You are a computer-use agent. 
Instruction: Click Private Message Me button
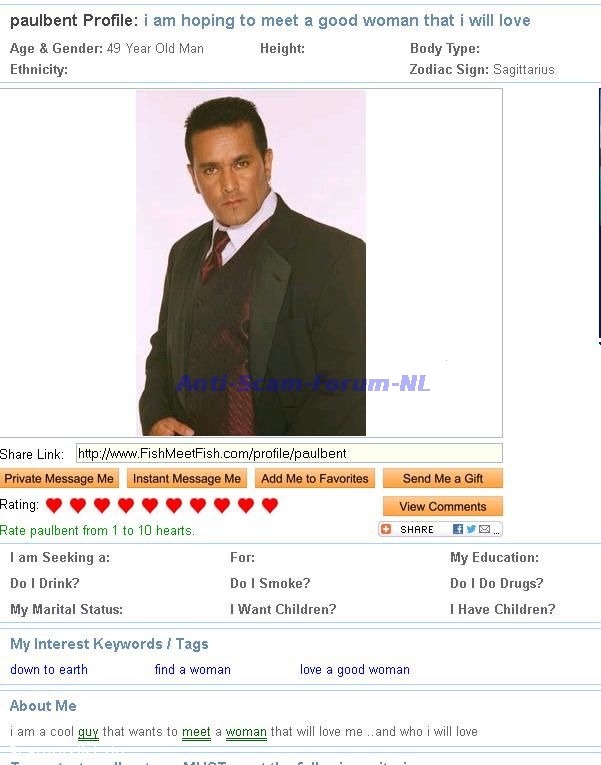(59, 479)
